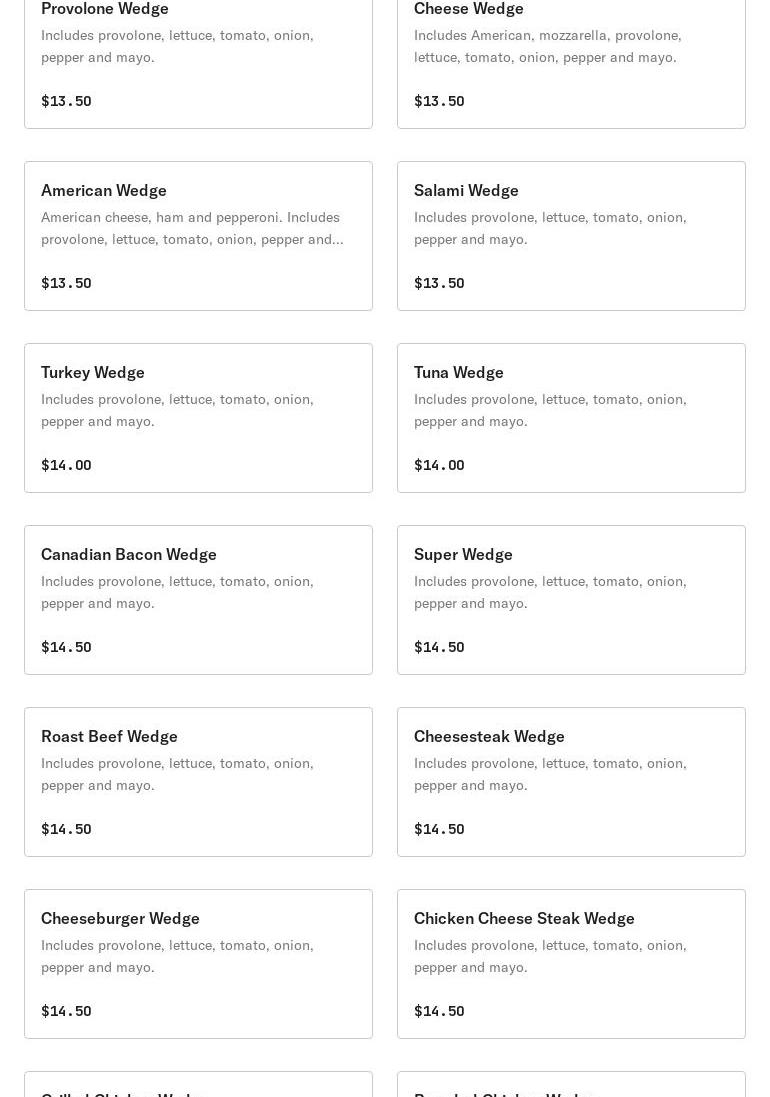Pick the Cheeseburger Wedge menu item
This screenshot has width=770, height=1097.
tap(198, 964)
